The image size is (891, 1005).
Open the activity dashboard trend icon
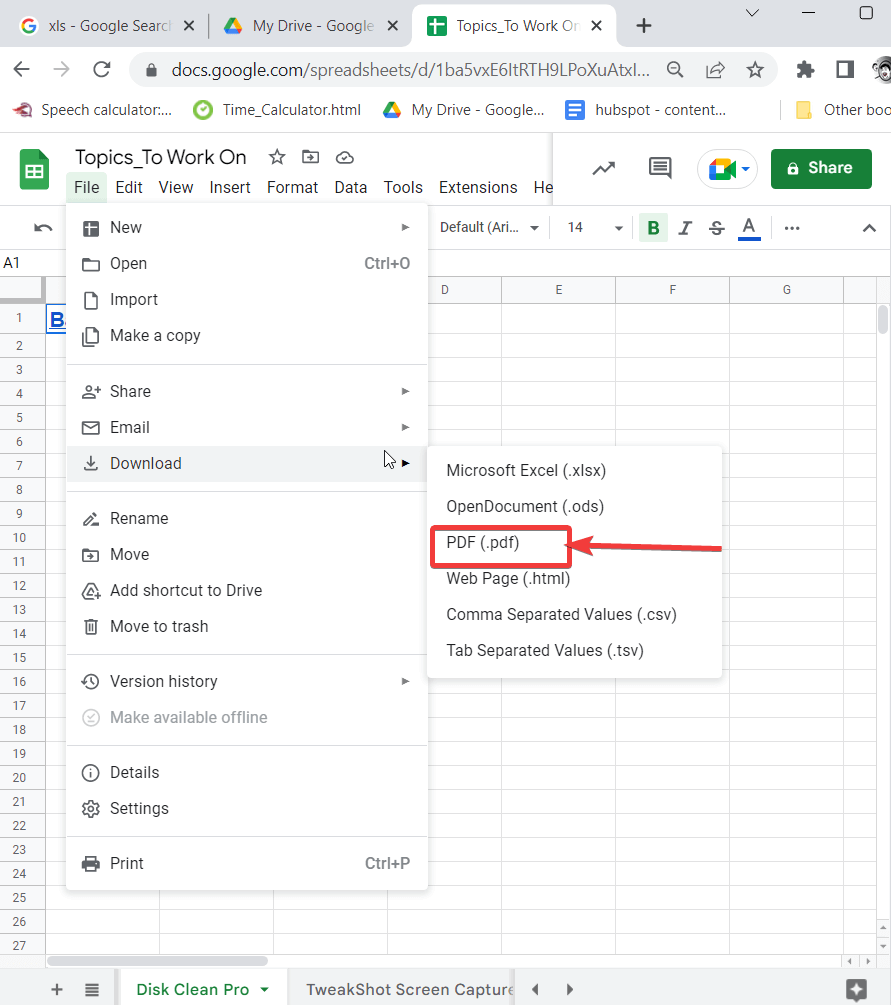click(604, 169)
